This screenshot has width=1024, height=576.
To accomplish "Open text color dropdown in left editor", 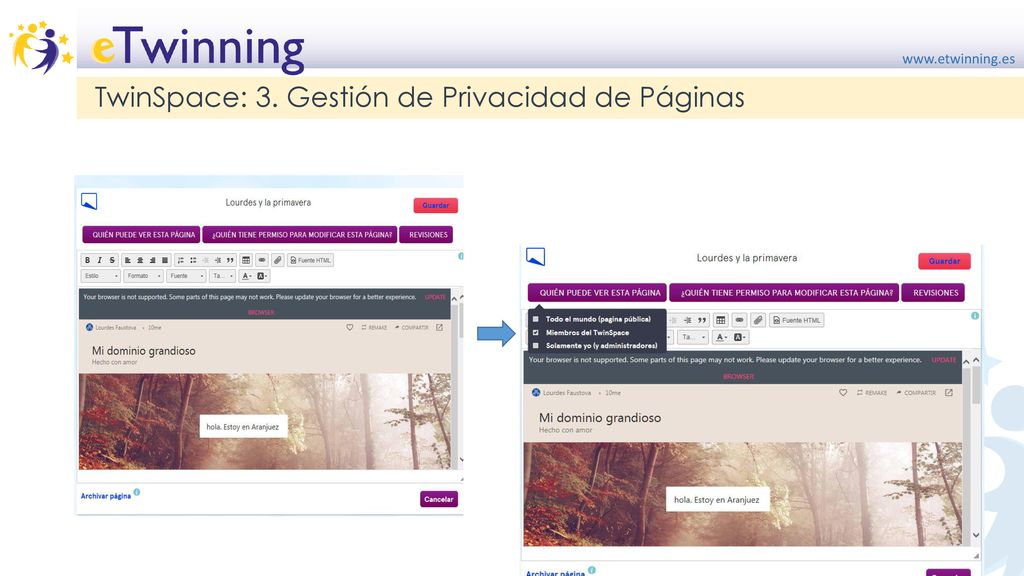I will click(247, 276).
